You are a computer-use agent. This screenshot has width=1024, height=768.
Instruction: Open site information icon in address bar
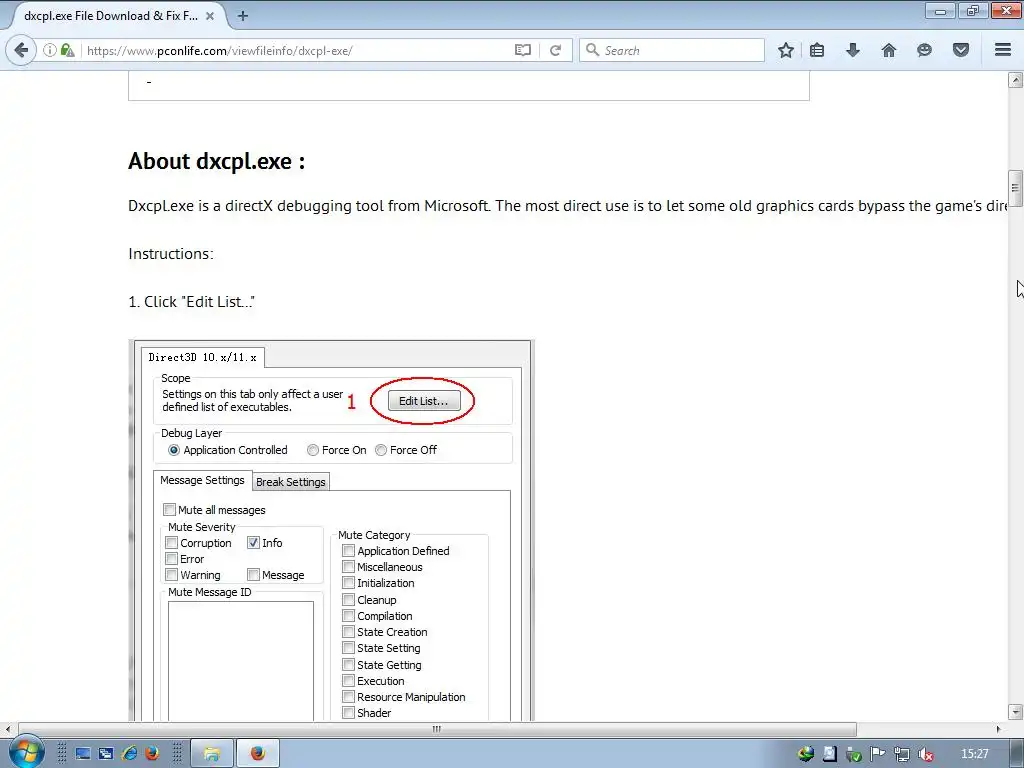(x=50, y=50)
